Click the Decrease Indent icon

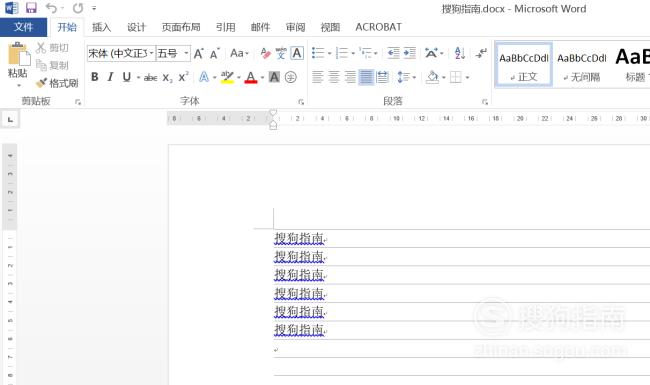coord(393,53)
